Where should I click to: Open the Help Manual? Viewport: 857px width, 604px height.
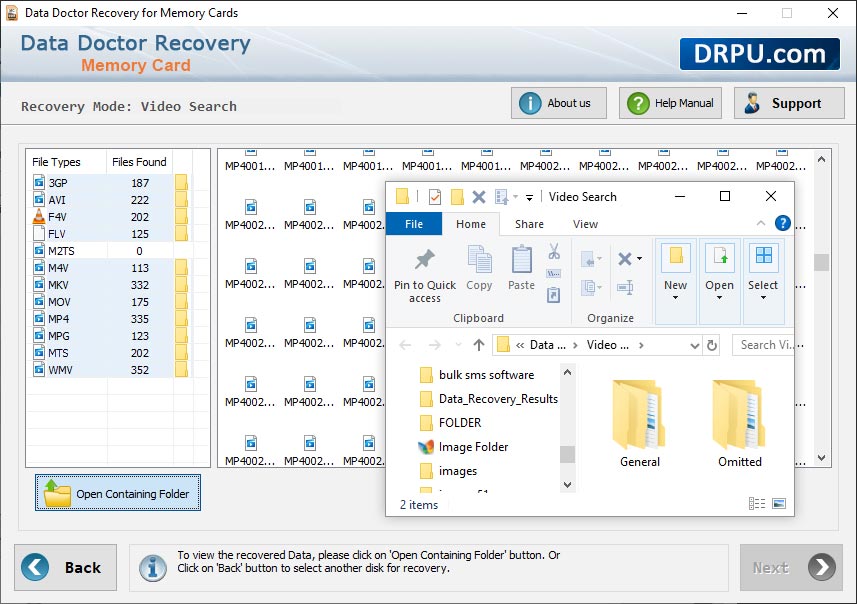pyautogui.click(x=670, y=103)
